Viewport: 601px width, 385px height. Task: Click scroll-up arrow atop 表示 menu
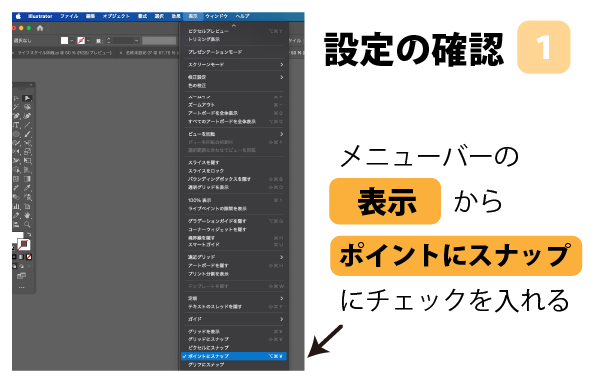pyautogui.click(x=234, y=26)
